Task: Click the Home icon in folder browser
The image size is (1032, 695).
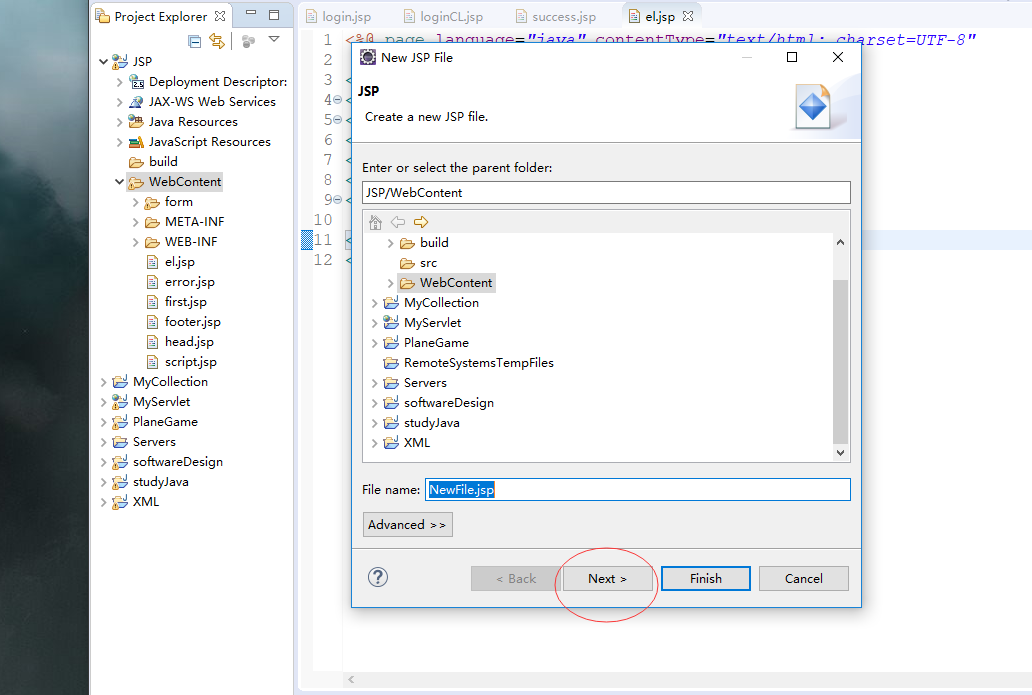Action: tap(375, 222)
